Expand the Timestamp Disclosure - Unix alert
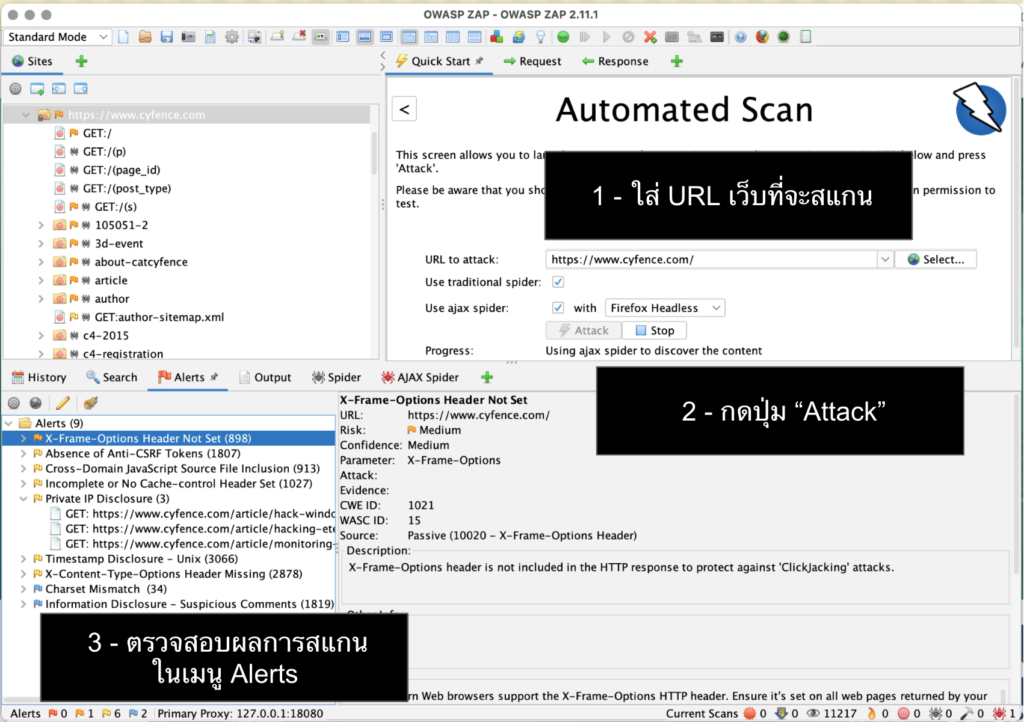This screenshot has height=722, width=1024. click(x=24, y=559)
